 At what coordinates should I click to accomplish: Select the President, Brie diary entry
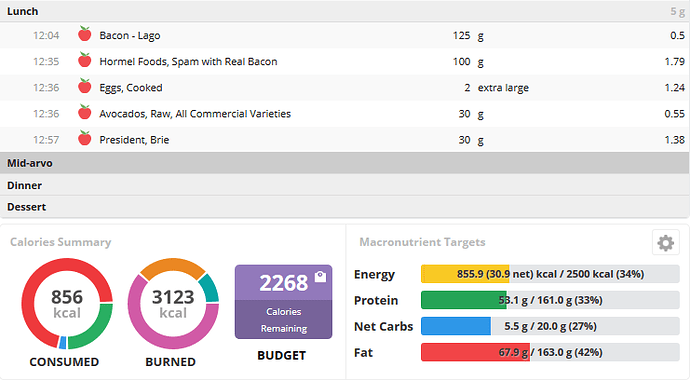345,140
